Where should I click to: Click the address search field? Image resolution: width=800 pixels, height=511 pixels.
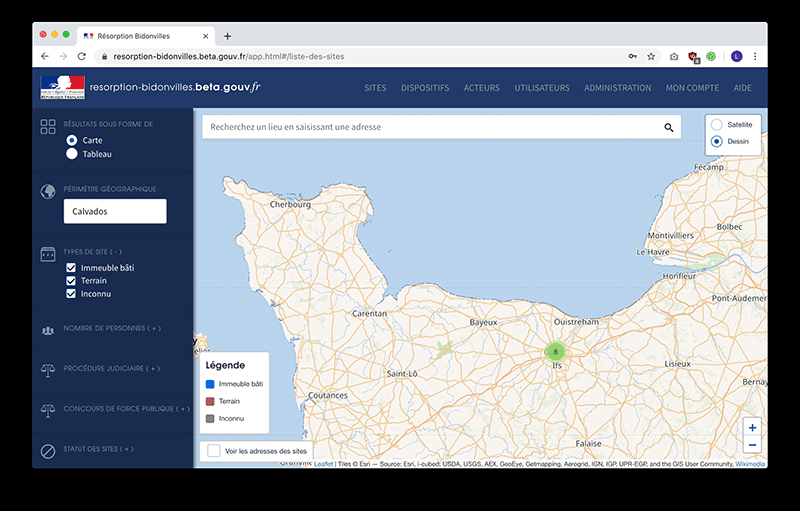click(441, 127)
